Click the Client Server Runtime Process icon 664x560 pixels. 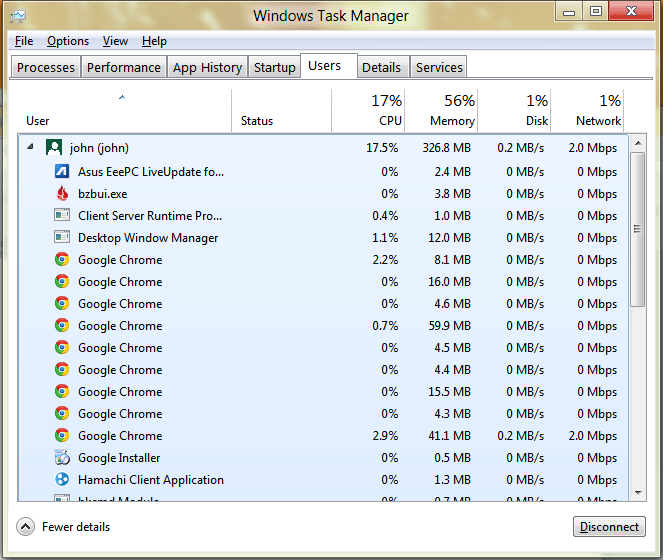62,215
